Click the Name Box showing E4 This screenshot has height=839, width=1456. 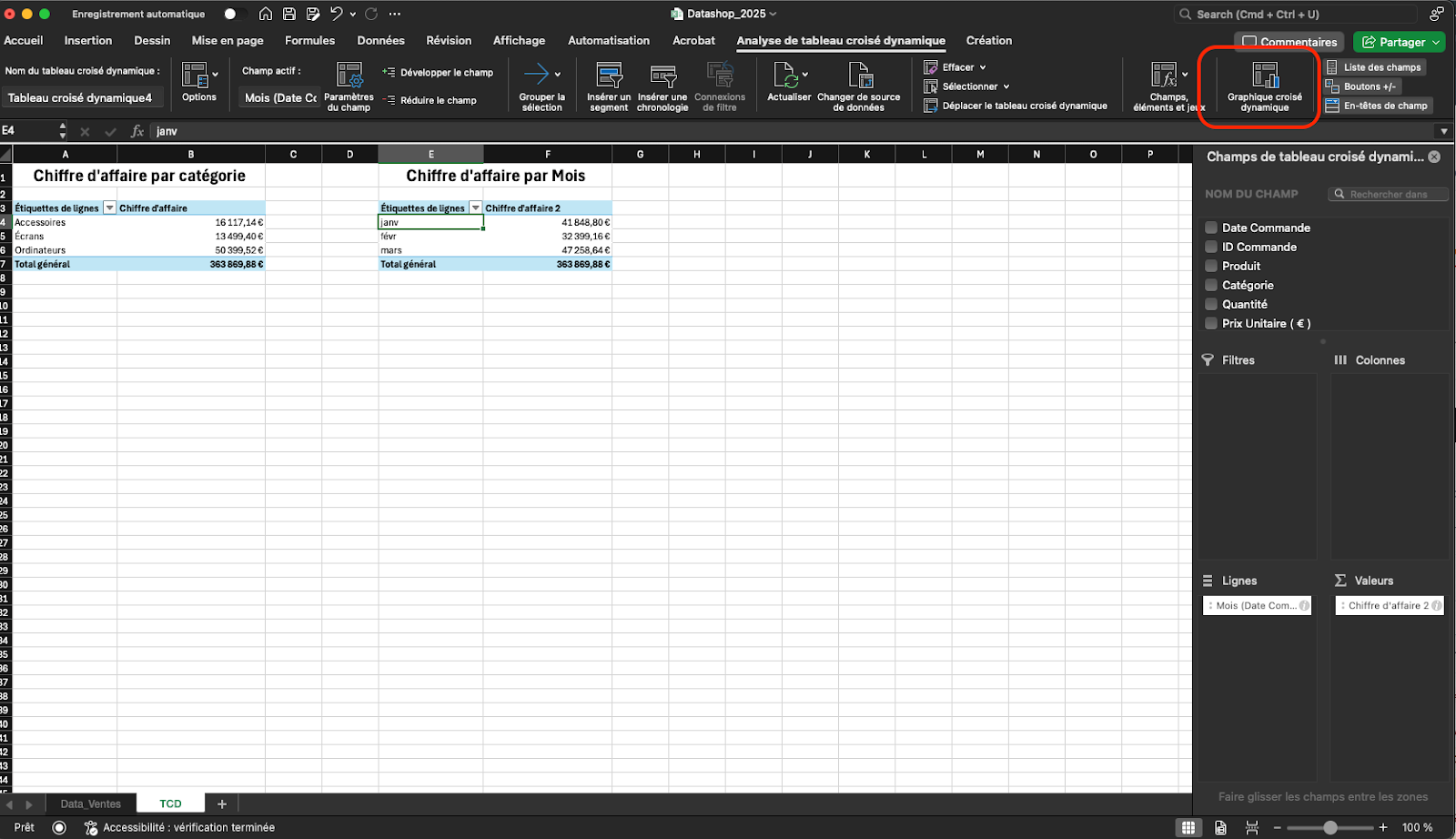[x=29, y=131]
